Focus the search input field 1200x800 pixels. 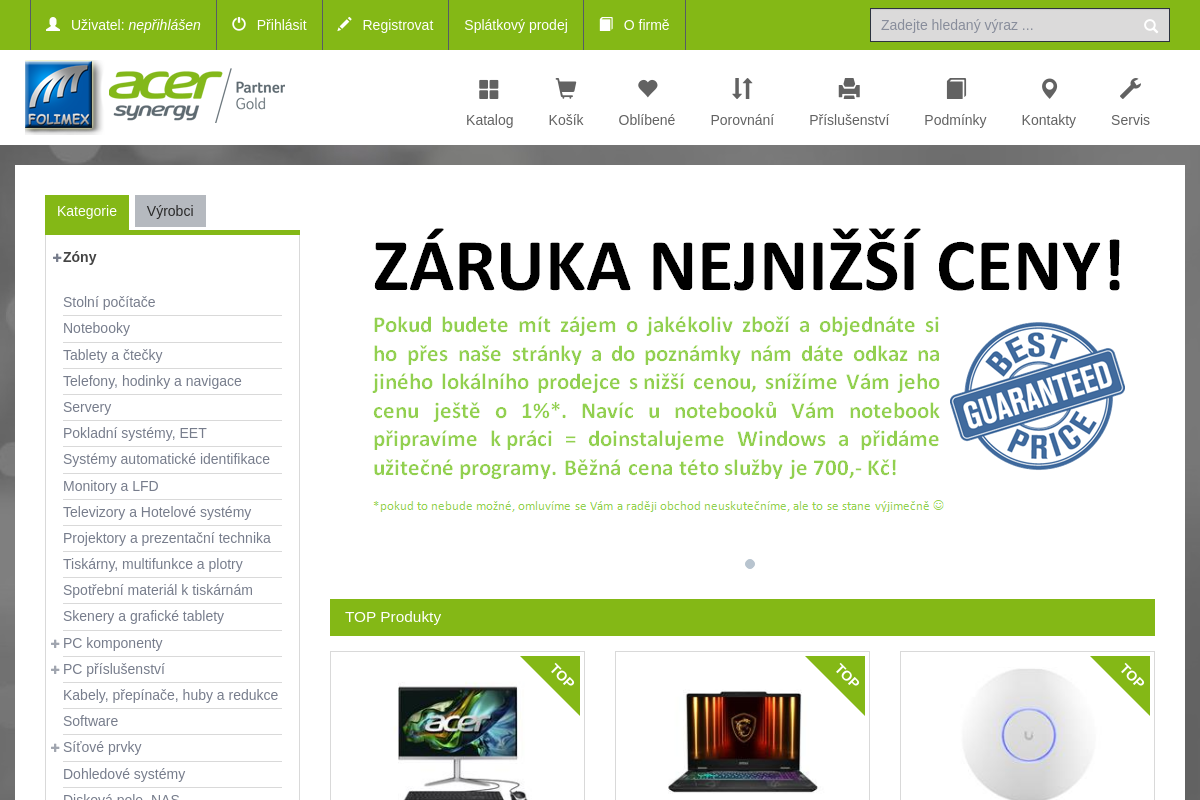coord(1005,25)
